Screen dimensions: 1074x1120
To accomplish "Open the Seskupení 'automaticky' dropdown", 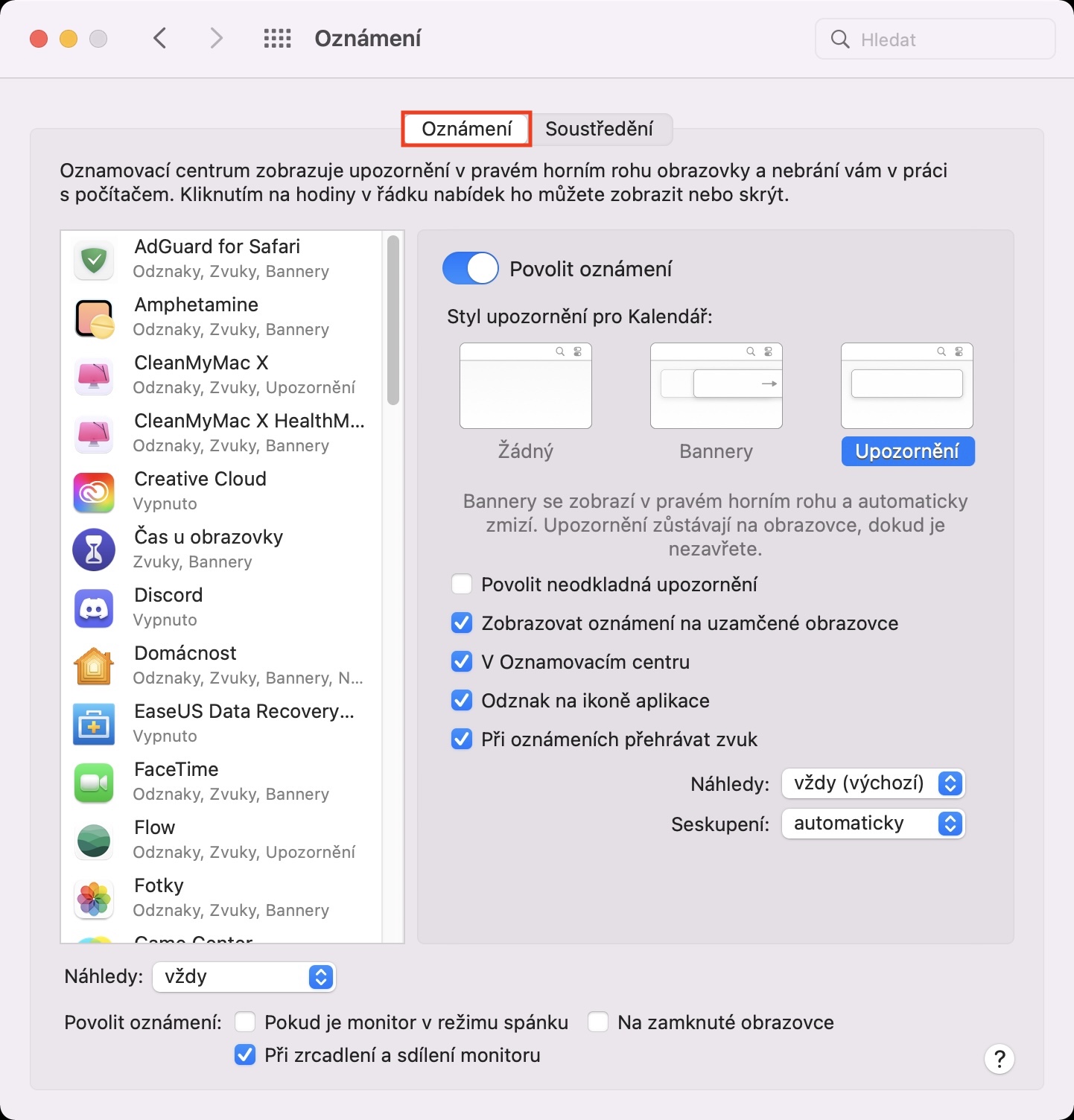I will coord(873,824).
